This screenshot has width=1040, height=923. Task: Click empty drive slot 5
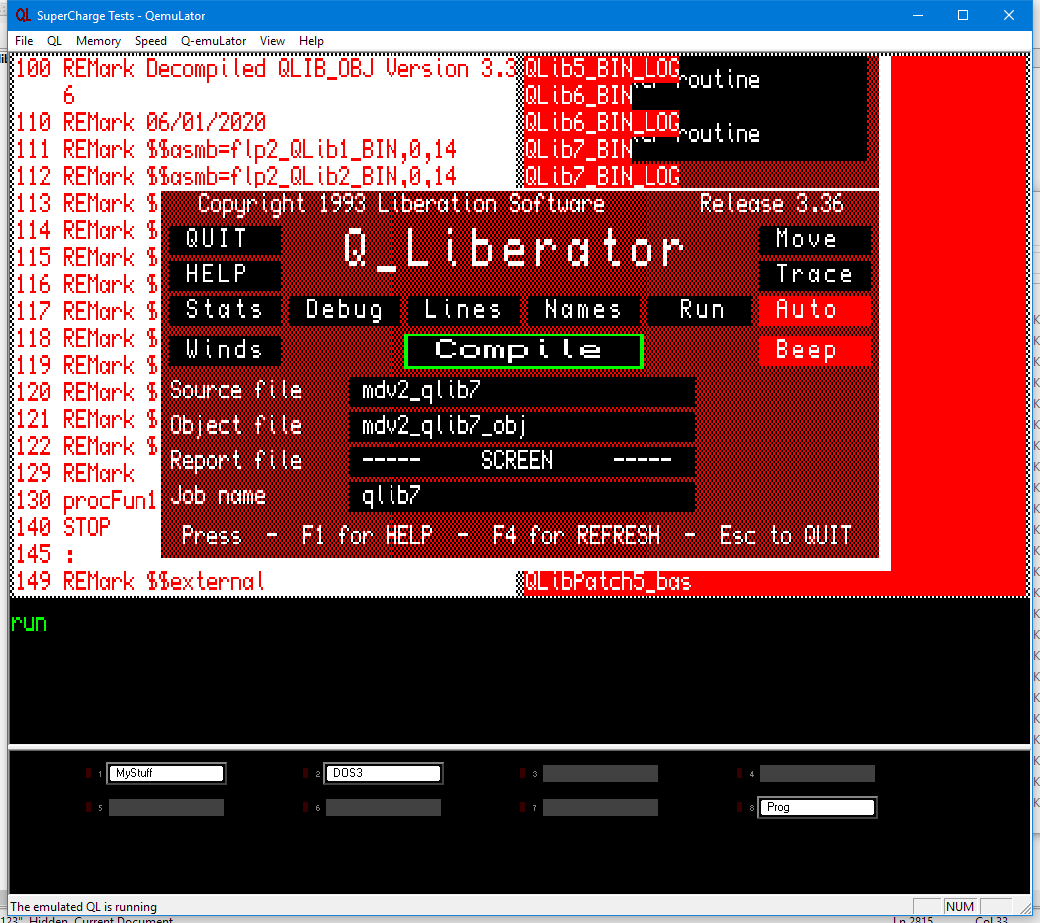pyautogui.click(x=166, y=808)
